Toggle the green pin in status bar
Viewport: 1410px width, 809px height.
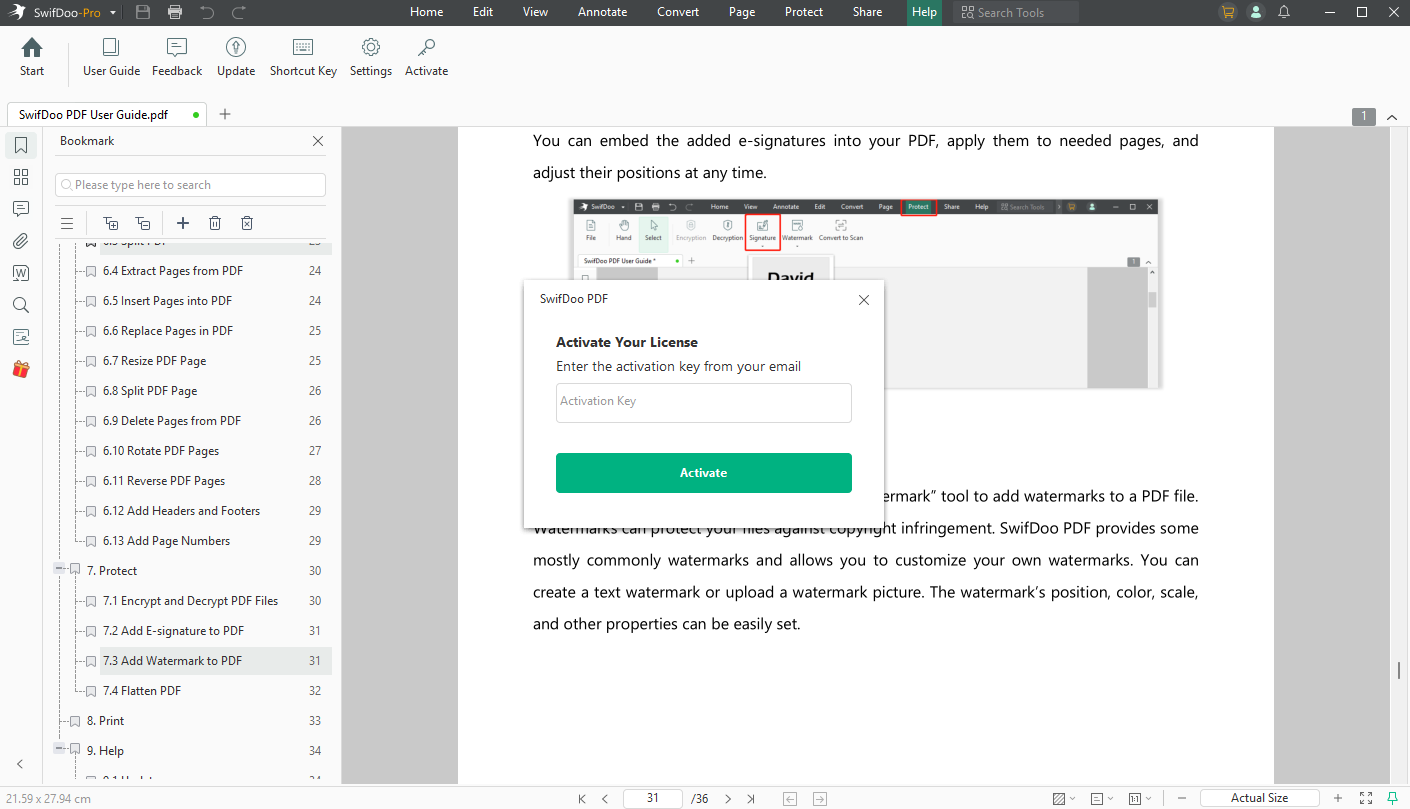(x=1392, y=798)
